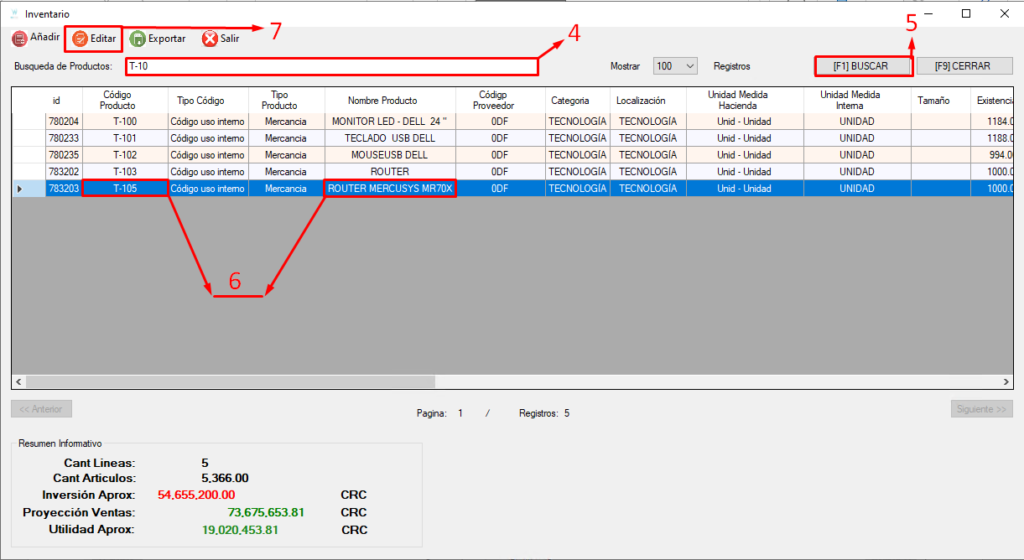Click the id column header
Screen dimensions: 1024x560
click(57, 101)
